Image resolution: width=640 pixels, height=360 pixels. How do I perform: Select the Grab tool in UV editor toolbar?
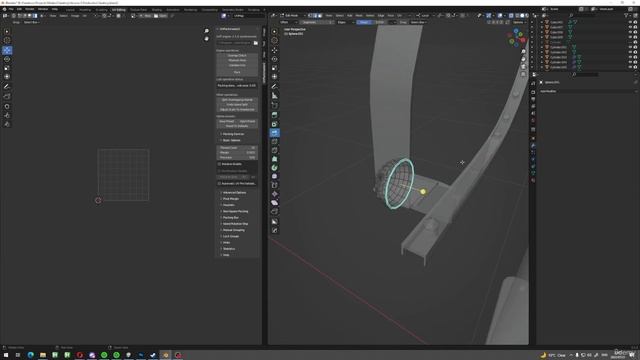[x=7, y=106]
